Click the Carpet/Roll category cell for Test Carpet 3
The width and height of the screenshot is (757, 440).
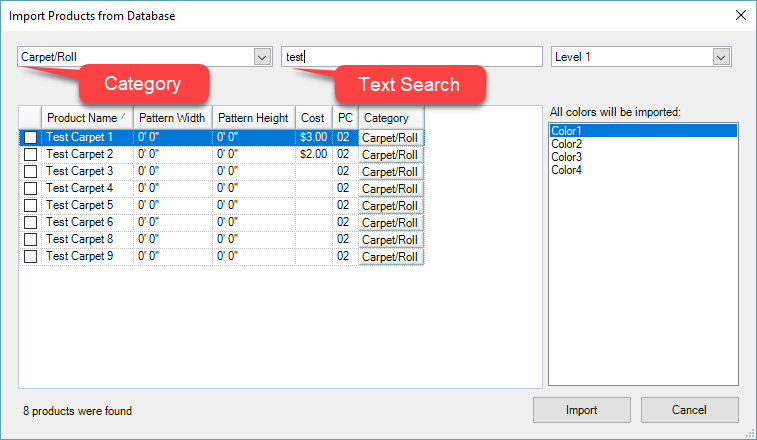coord(391,171)
